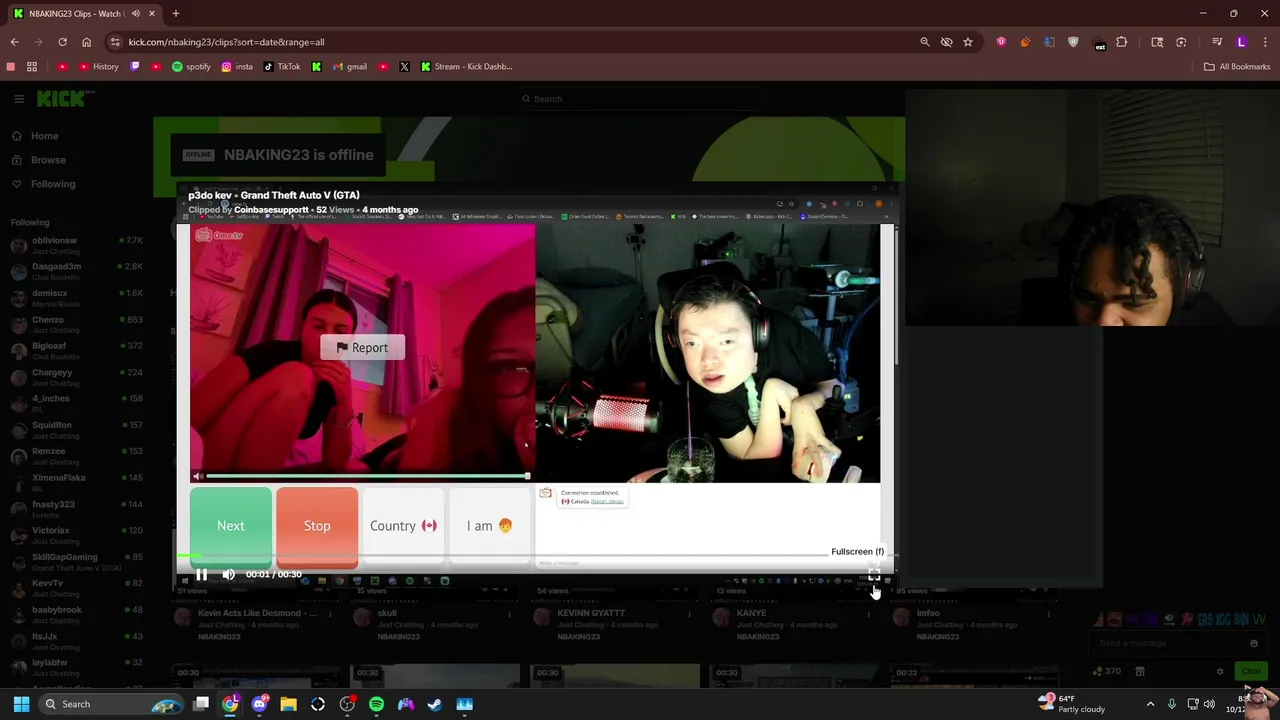
Task: Open the taskbar volume speaker icon
Action: (1209, 704)
